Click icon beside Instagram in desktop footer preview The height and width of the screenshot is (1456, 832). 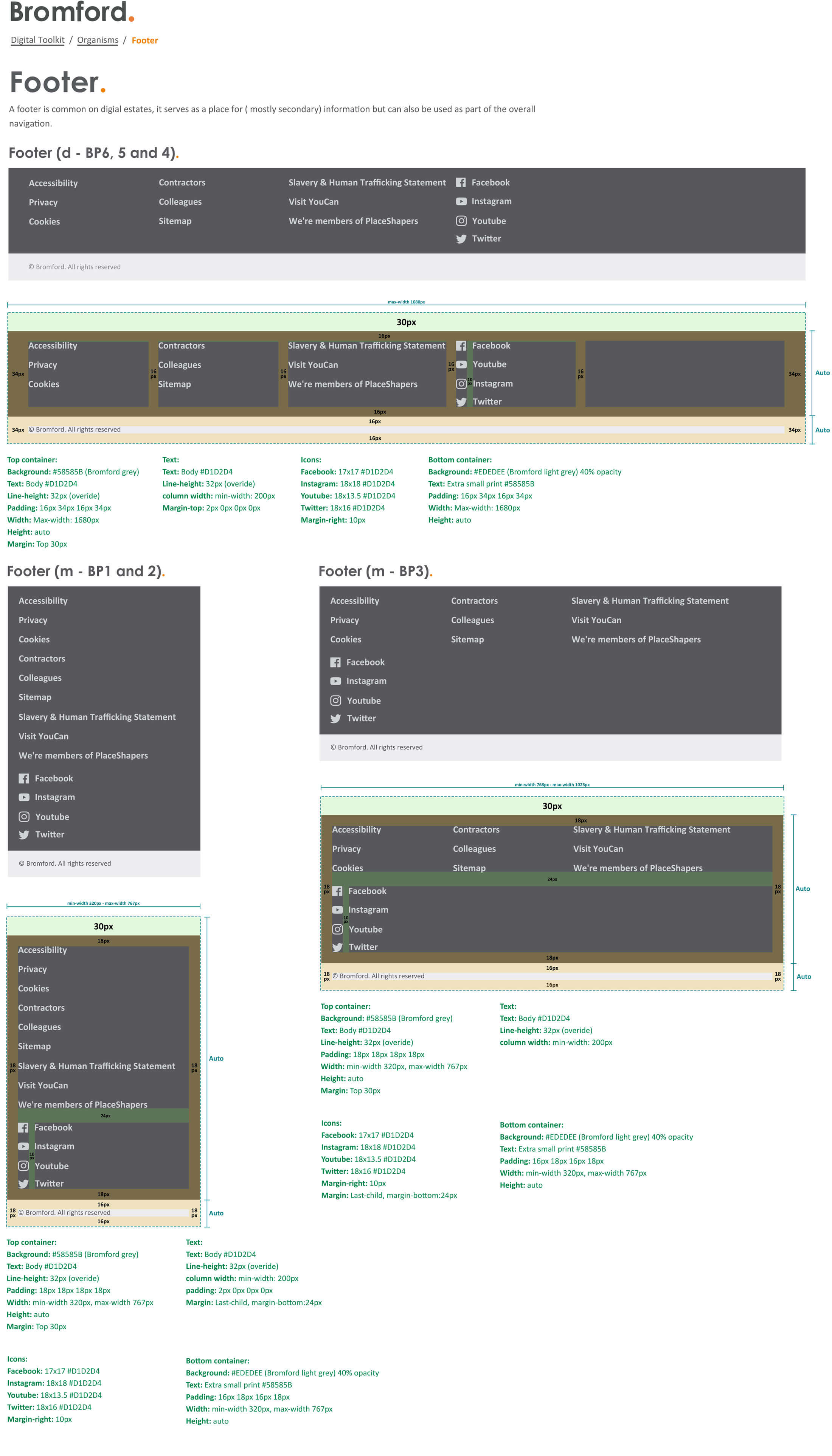click(461, 201)
